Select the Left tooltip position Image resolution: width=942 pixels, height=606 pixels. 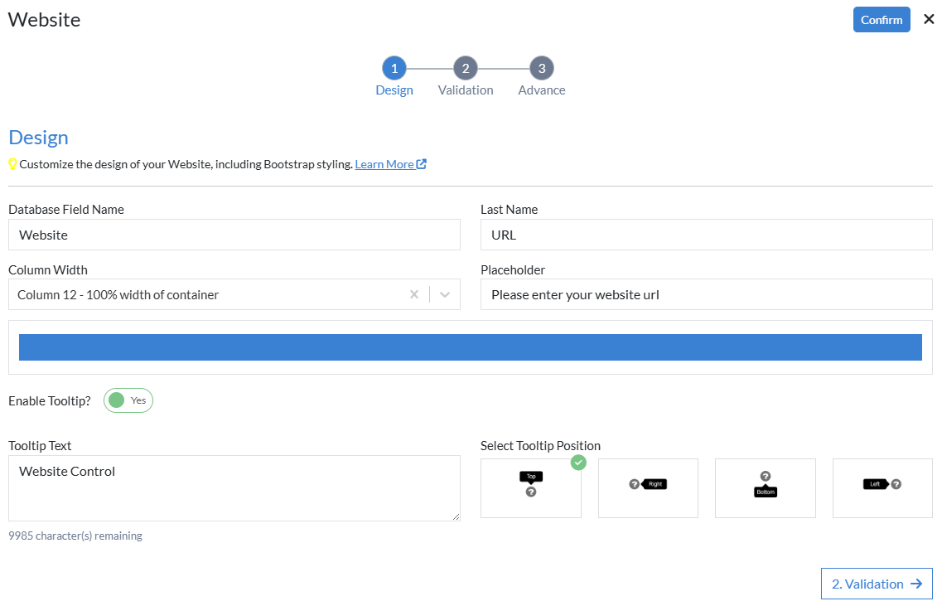[x=882, y=488]
